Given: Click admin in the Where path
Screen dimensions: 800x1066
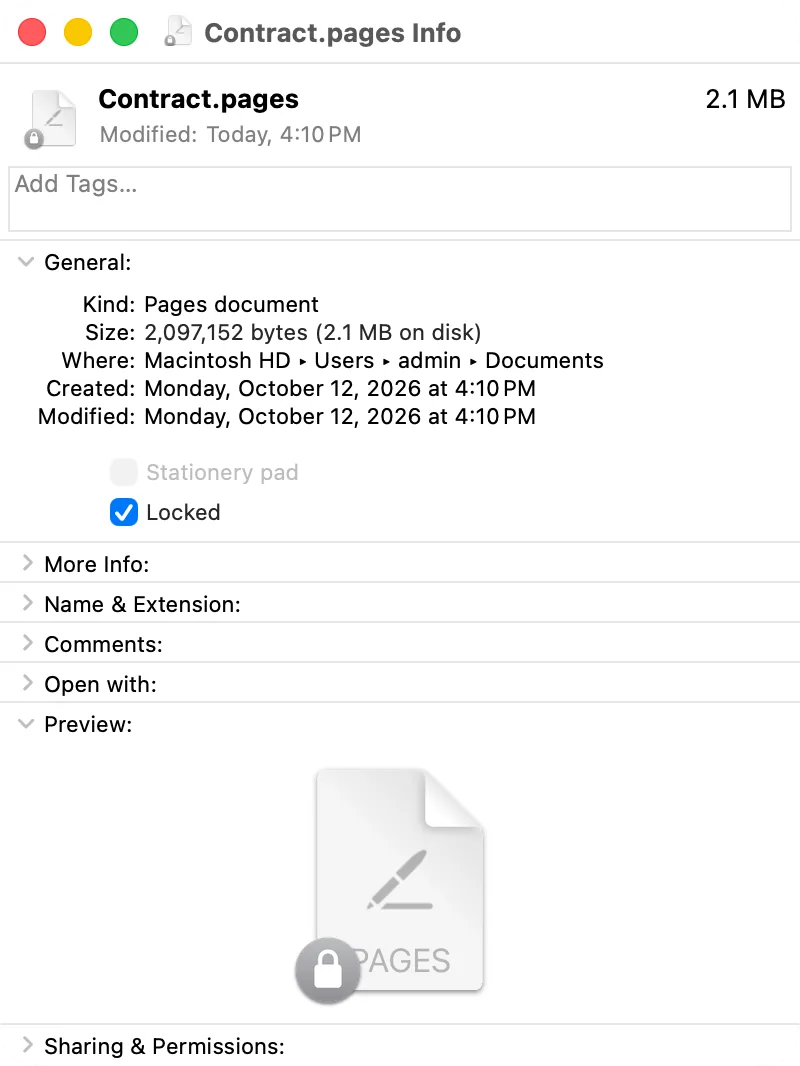Looking at the screenshot, I should pyautogui.click(x=429, y=360).
